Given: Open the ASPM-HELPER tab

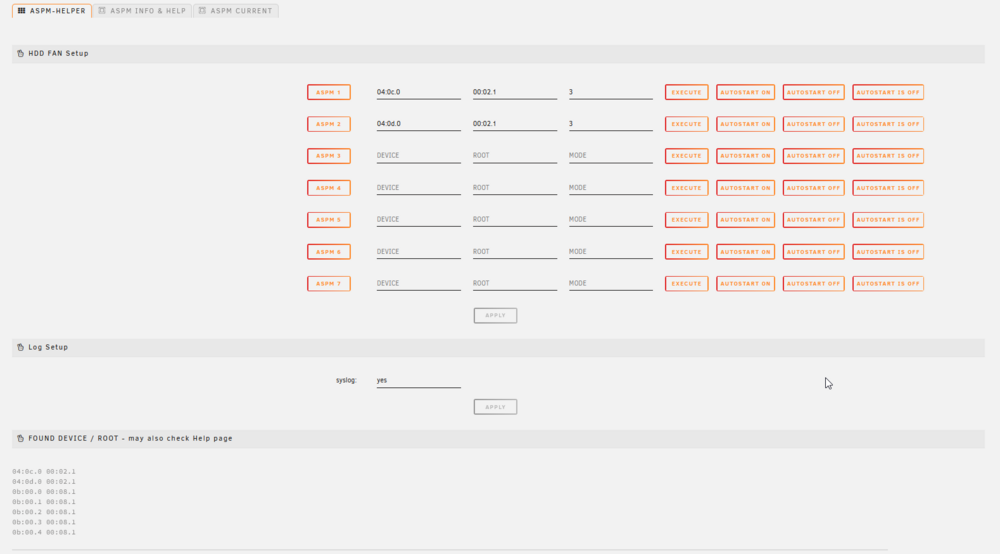Looking at the screenshot, I should click(52, 11).
